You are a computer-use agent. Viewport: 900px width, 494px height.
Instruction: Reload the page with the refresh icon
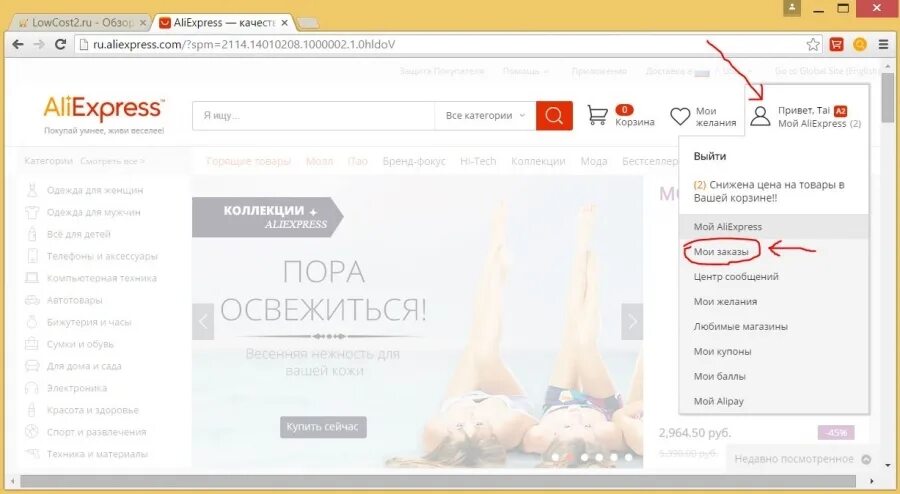(x=60, y=44)
